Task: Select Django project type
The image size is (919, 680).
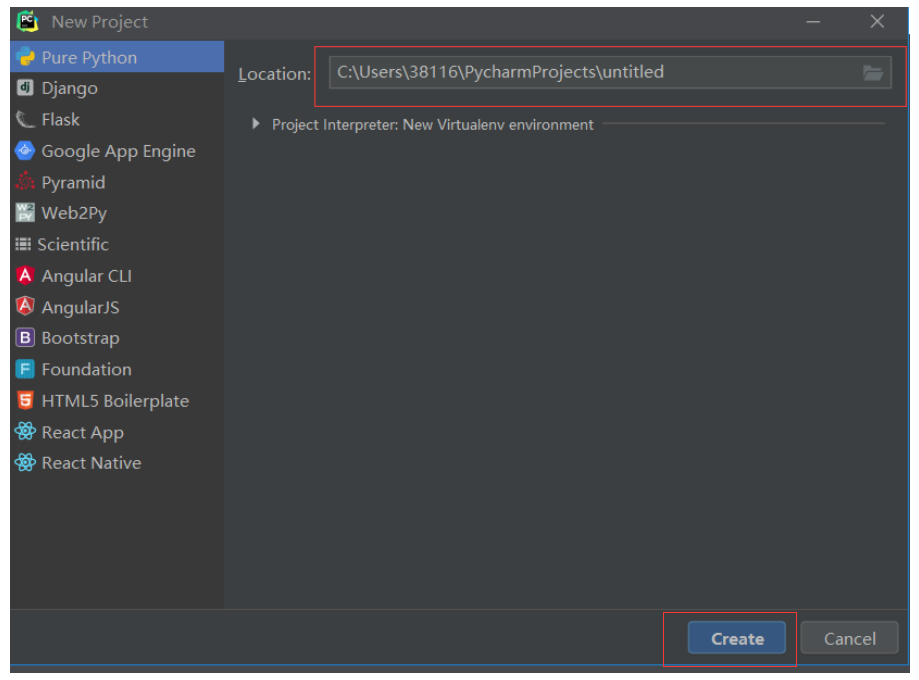Action: [117, 88]
